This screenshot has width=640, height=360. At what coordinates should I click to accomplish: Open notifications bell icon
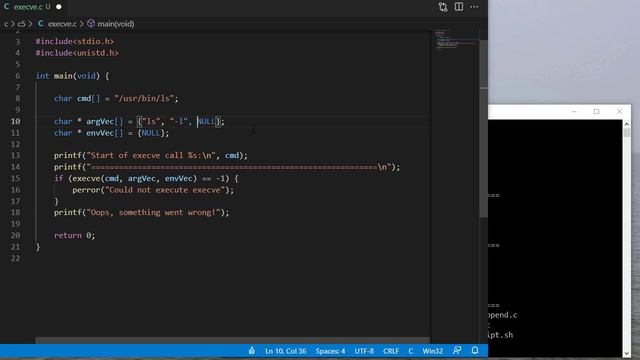[x=475, y=351]
